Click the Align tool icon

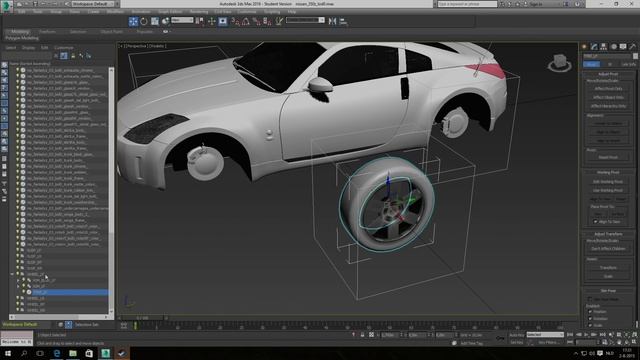click(x=343, y=21)
